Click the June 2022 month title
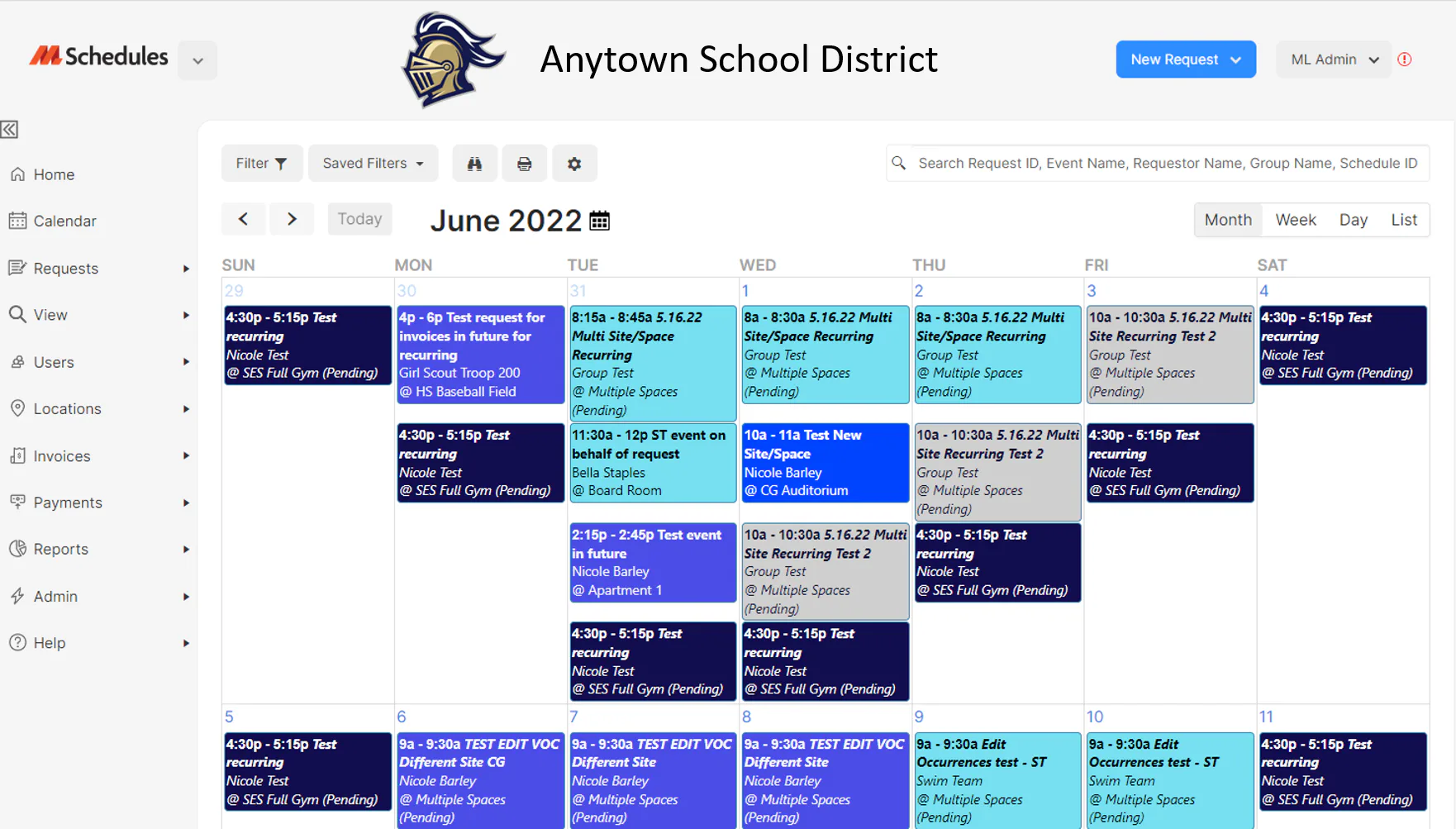The image size is (1456, 829). click(506, 221)
